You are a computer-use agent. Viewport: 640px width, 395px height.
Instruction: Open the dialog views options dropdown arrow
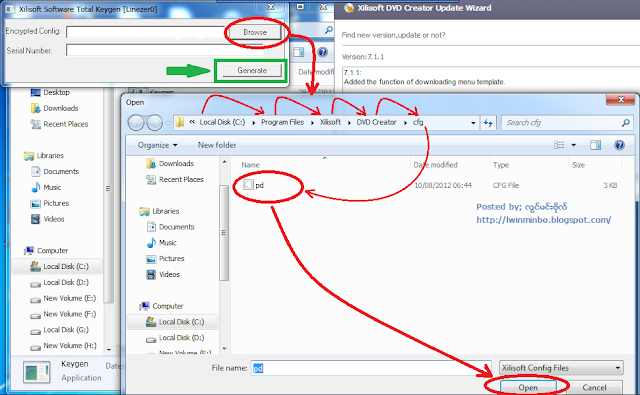pos(573,145)
